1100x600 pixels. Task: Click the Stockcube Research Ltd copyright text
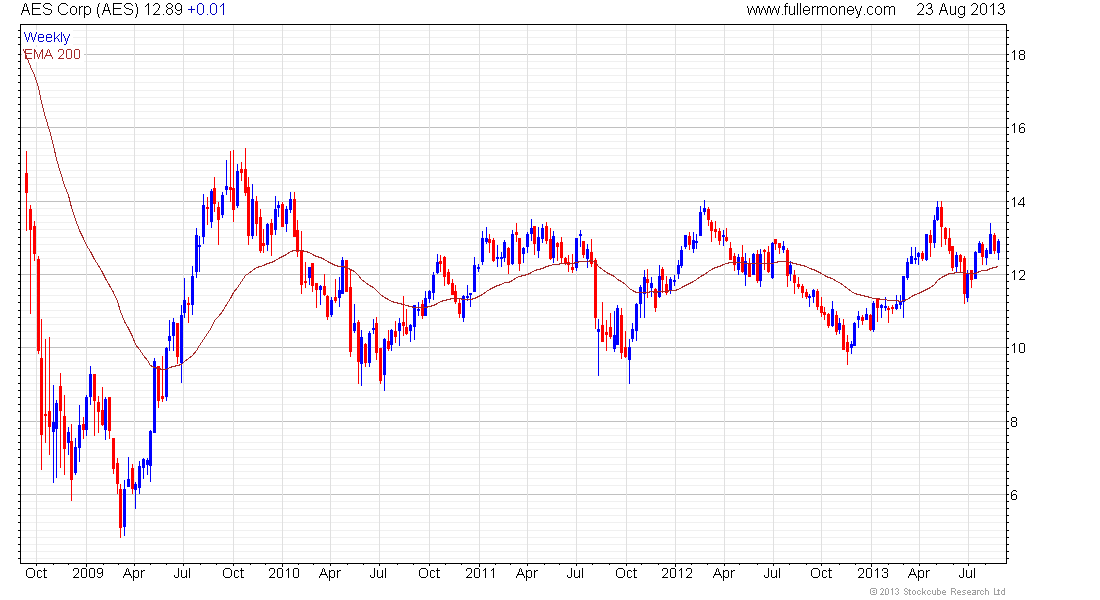[937, 592]
